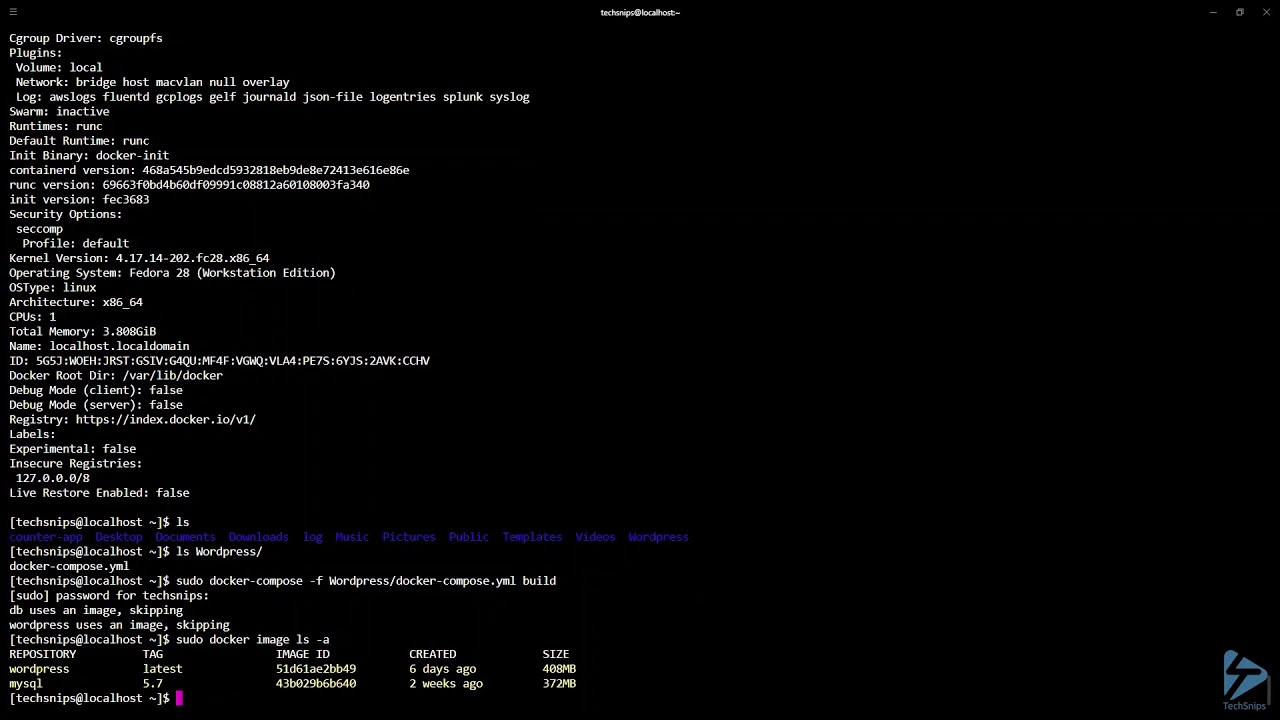1280x720 pixels.
Task: Click the 'ls Wordpress/' command
Action: [219, 552]
